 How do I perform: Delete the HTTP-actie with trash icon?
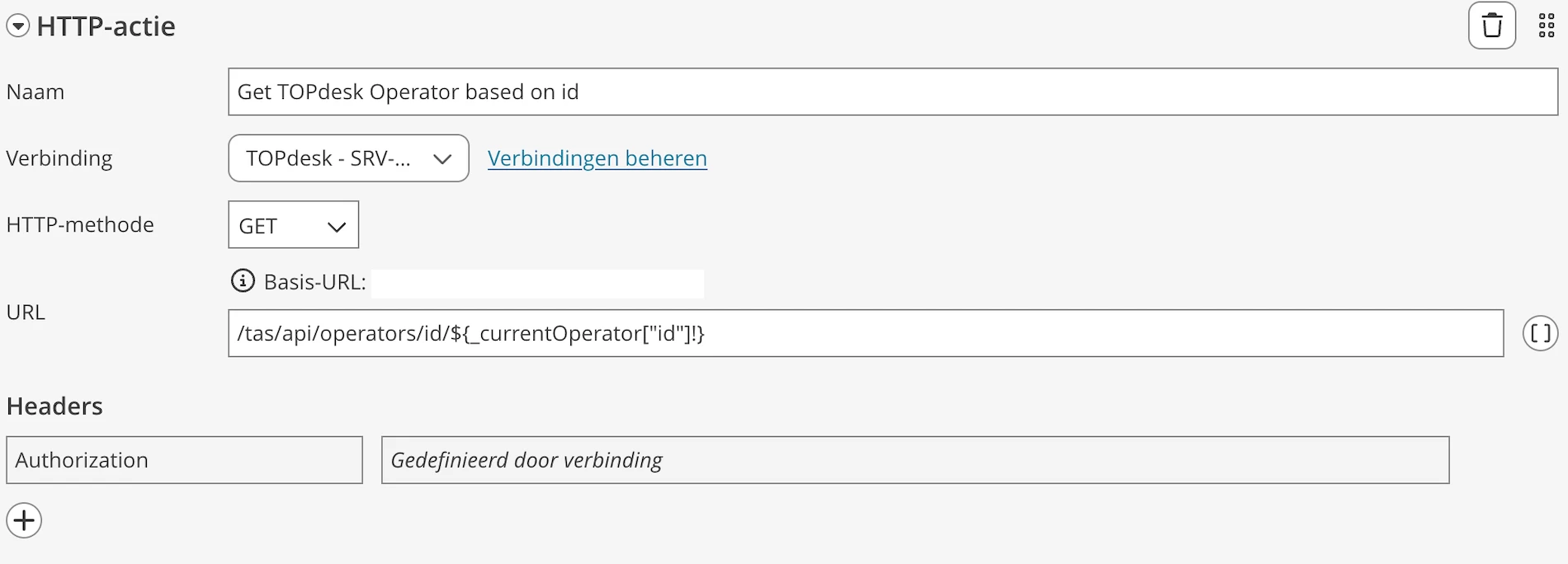click(1492, 26)
